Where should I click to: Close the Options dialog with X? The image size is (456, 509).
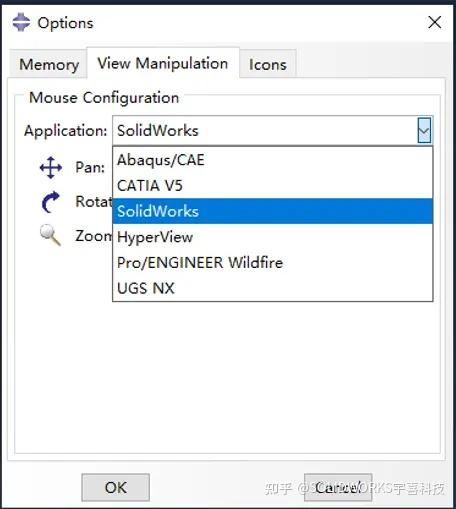435,22
